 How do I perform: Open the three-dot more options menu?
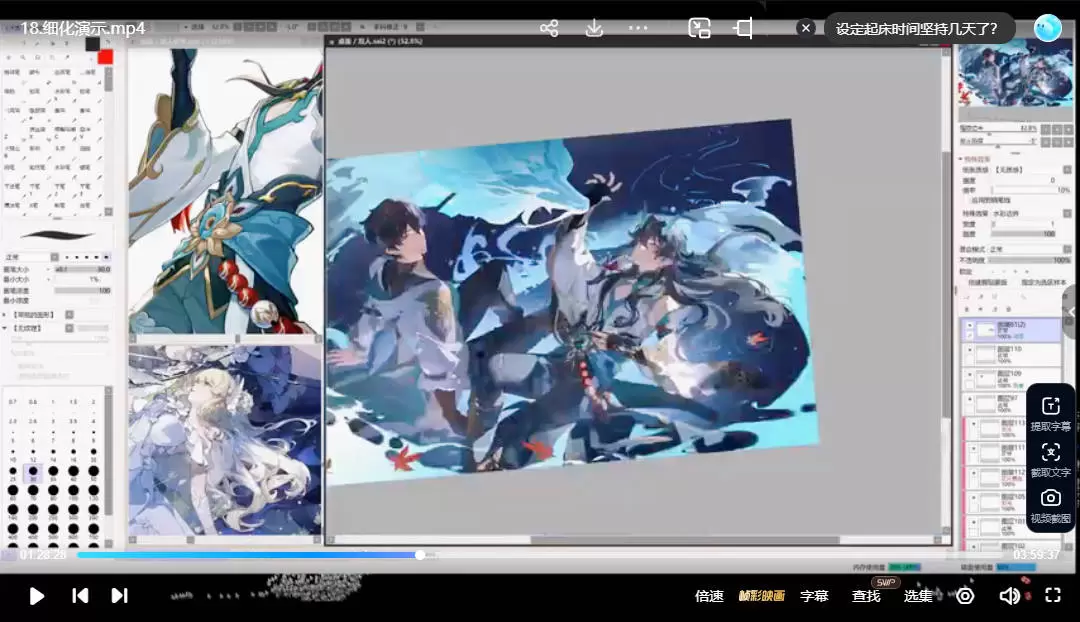click(x=638, y=28)
